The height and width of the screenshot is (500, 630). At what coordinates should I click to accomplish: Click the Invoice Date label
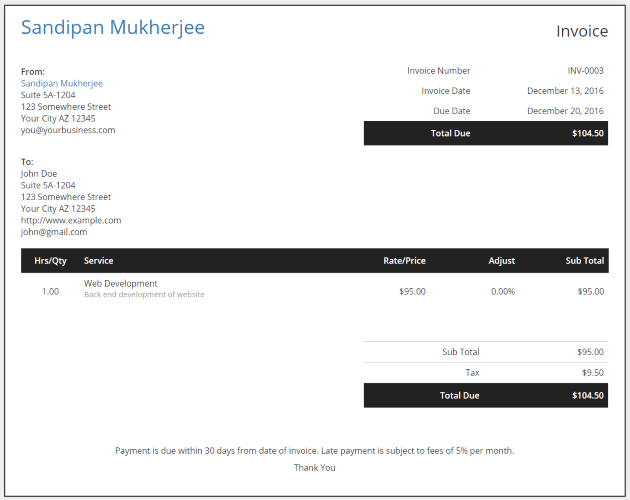446,91
